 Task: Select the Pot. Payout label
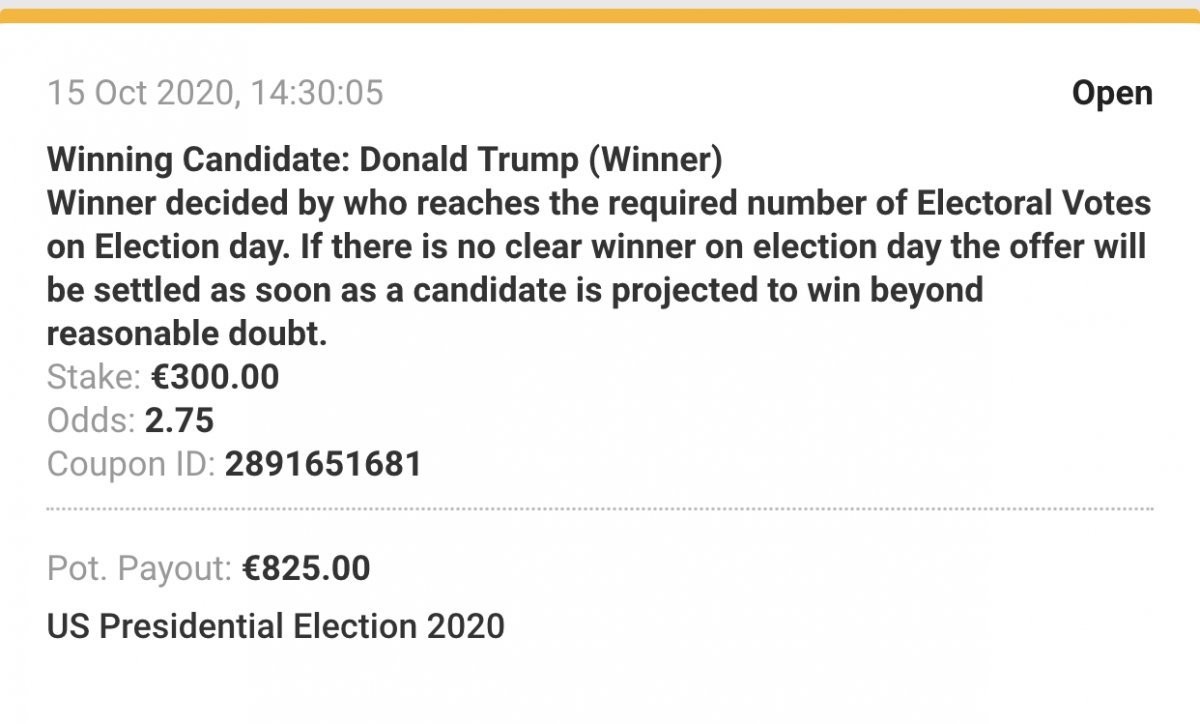pyautogui.click(x=140, y=569)
